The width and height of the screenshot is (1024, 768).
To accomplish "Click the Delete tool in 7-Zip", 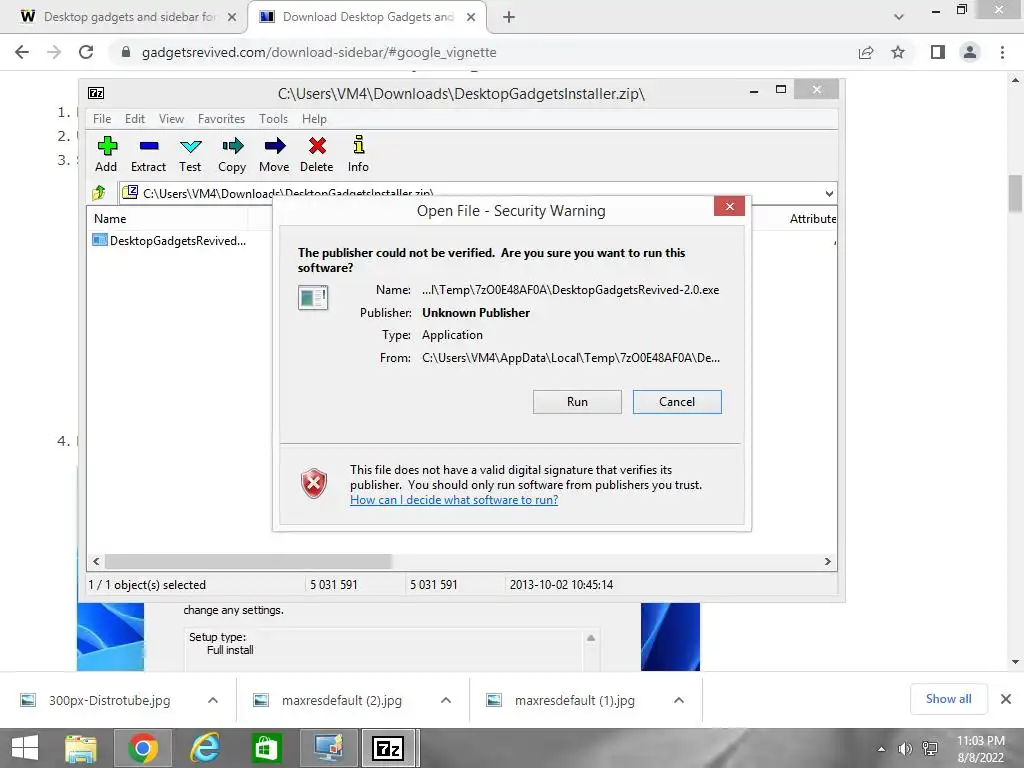I will [317, 154].
